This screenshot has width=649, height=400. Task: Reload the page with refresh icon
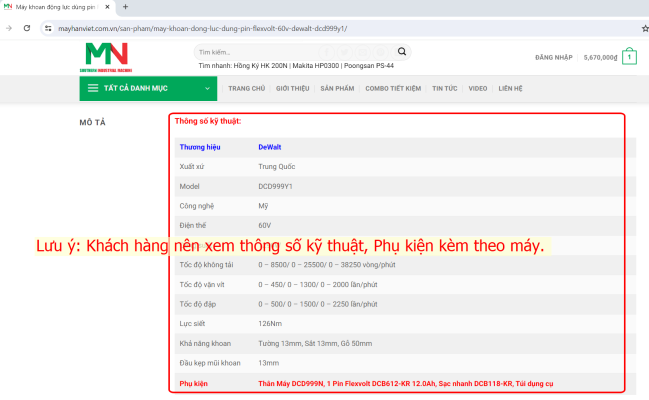click(x=28, y=28)
